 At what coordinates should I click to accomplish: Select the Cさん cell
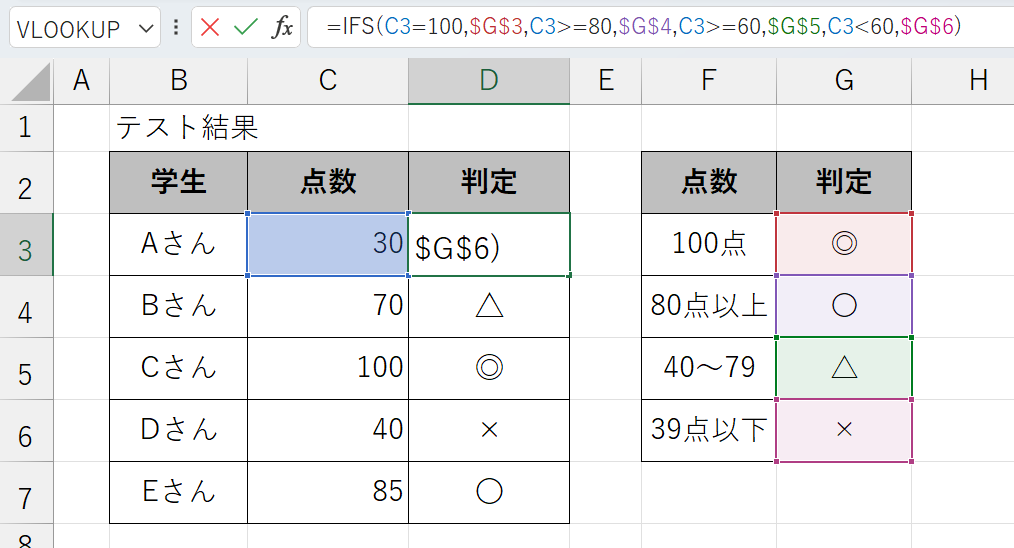click(178, 369)
